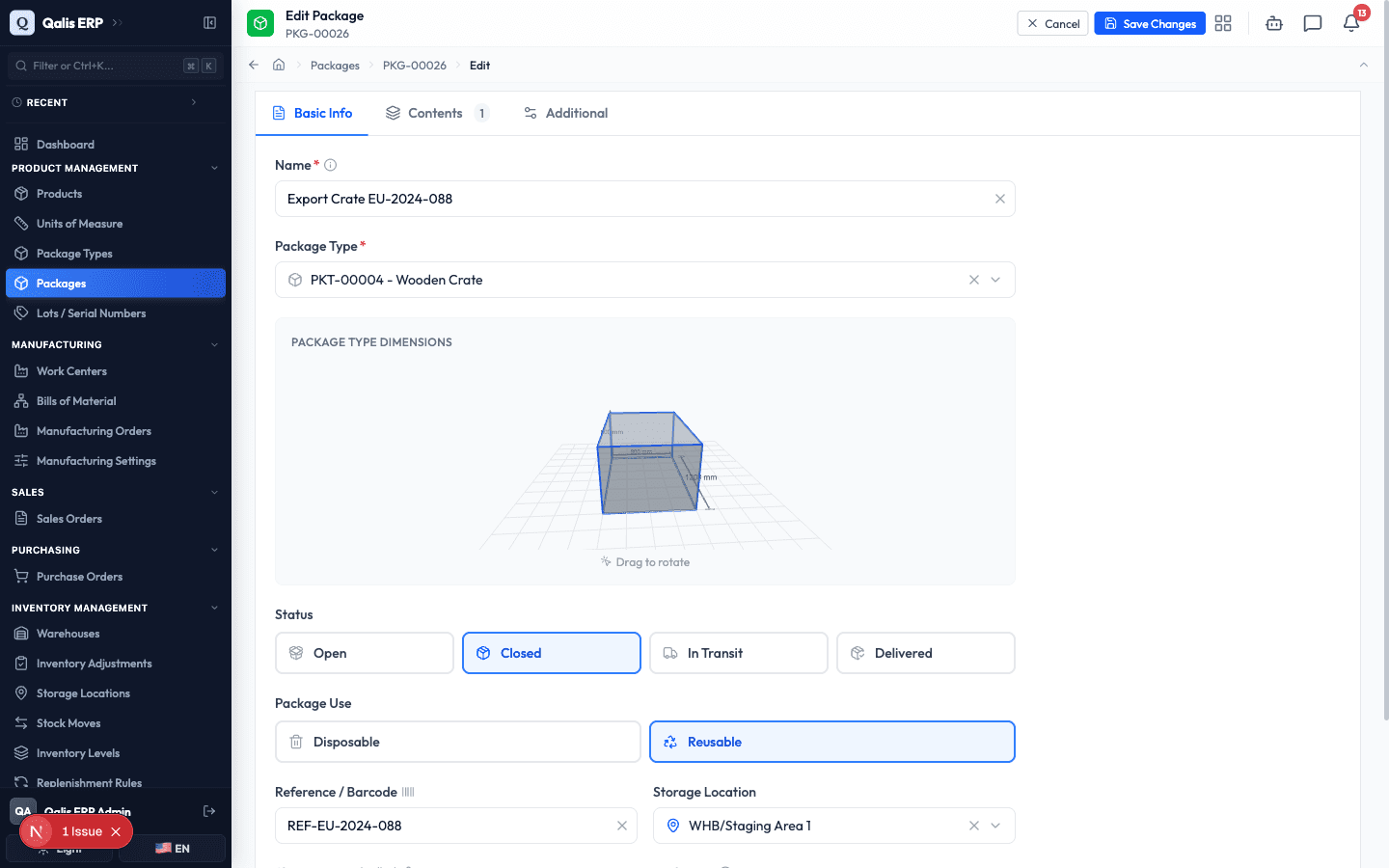The image size is (1389, 868).
Task: Click the home breadcrumb icon
Action: point(279,65)
